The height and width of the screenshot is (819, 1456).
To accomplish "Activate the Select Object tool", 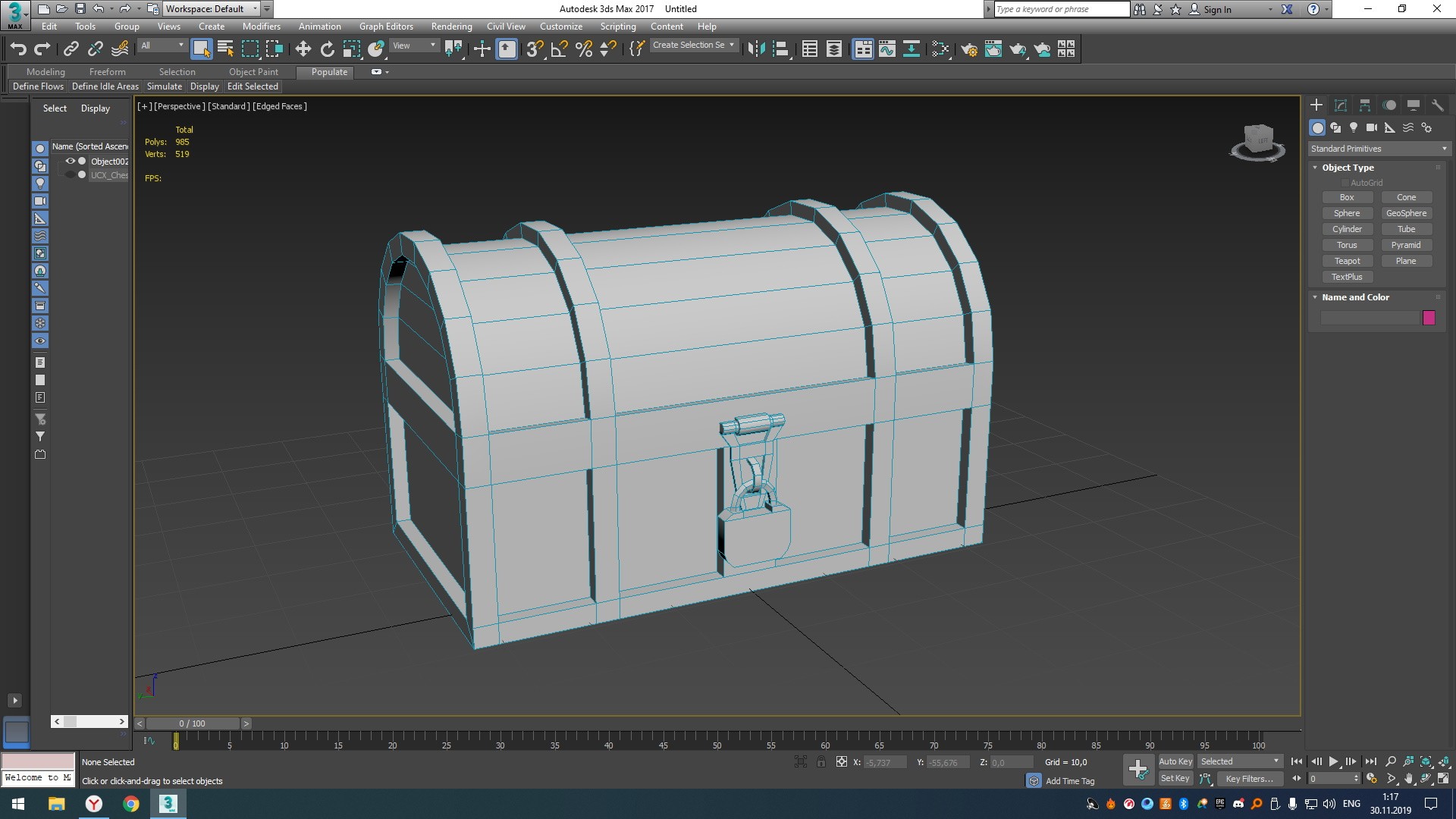I will pos(202,49).
